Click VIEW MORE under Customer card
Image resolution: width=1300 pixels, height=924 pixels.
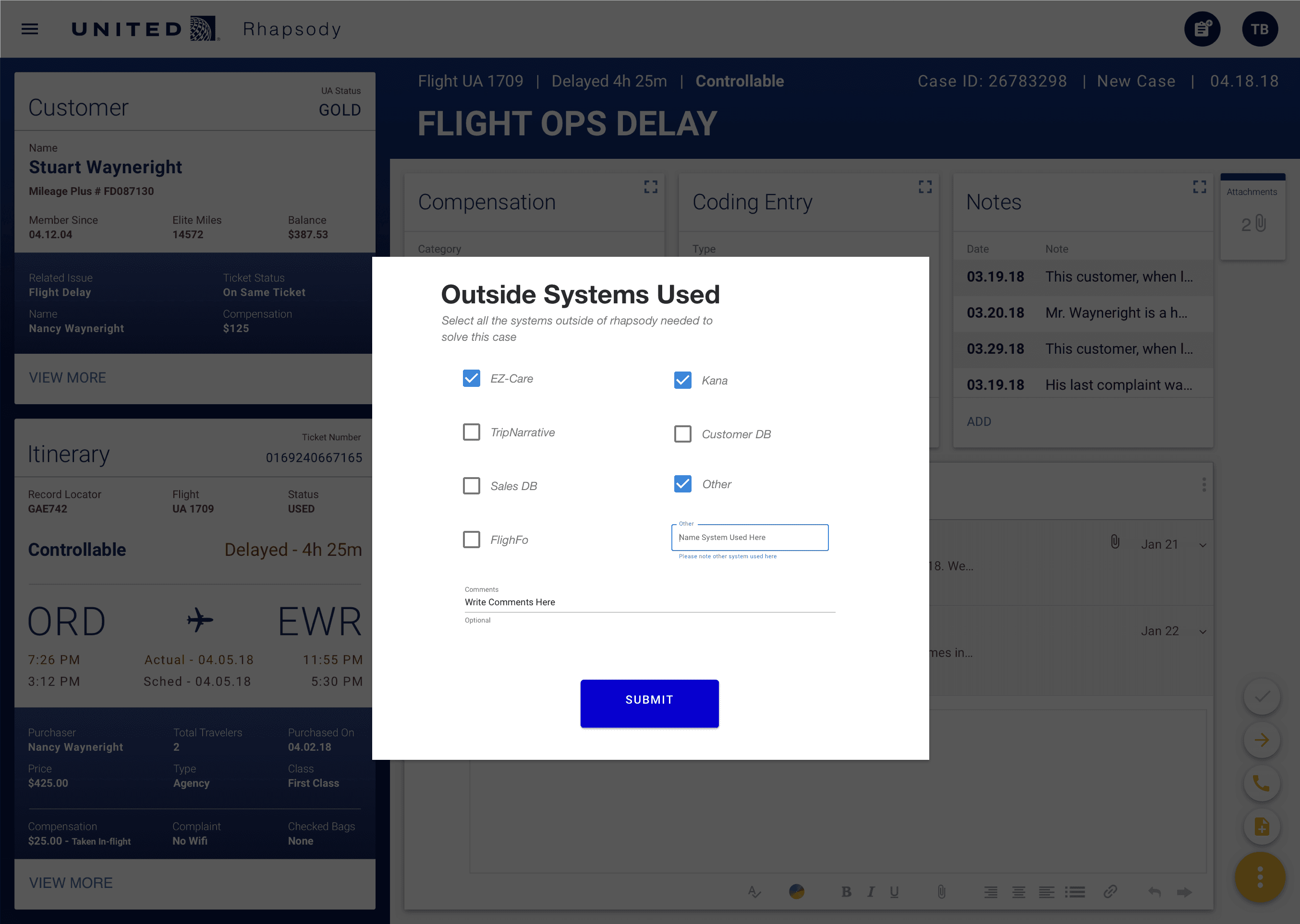click(x=68, y=378)
